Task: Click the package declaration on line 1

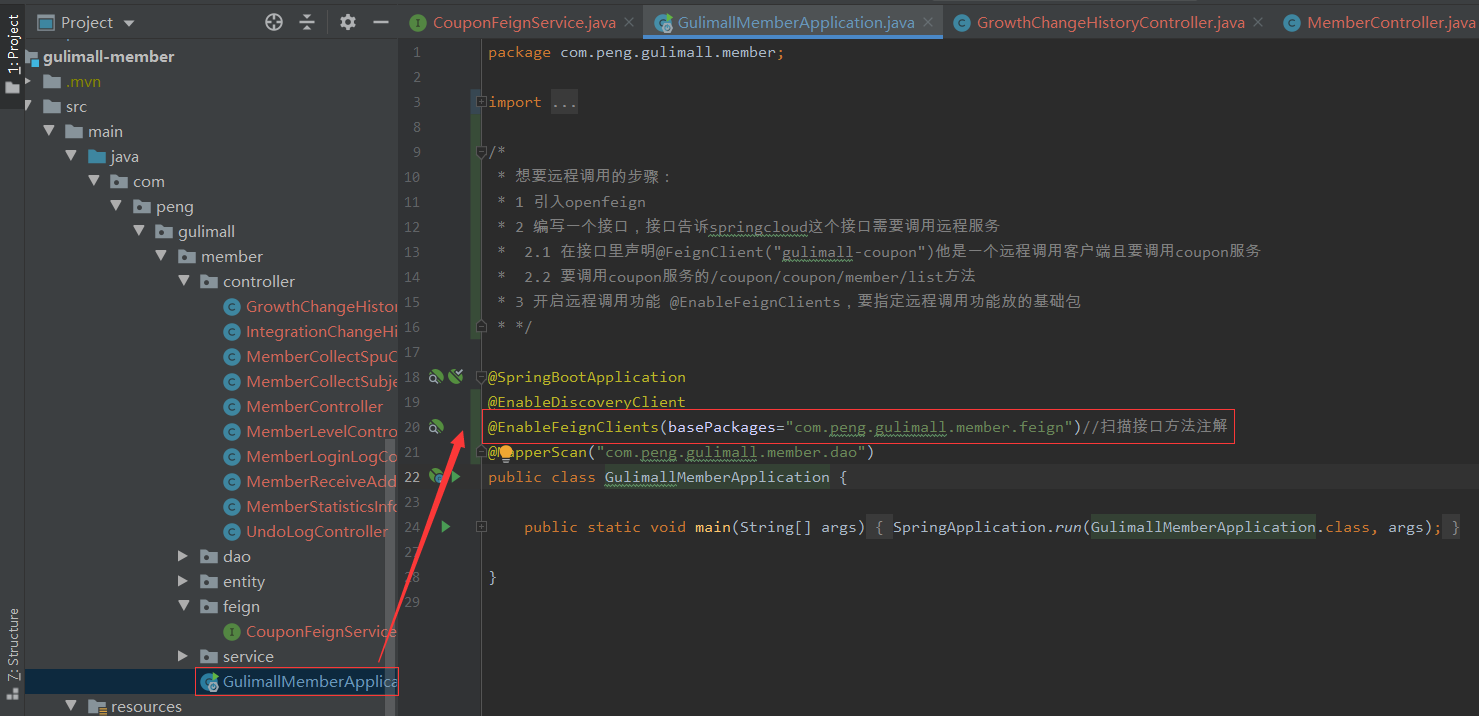Action: click(636, 52)
